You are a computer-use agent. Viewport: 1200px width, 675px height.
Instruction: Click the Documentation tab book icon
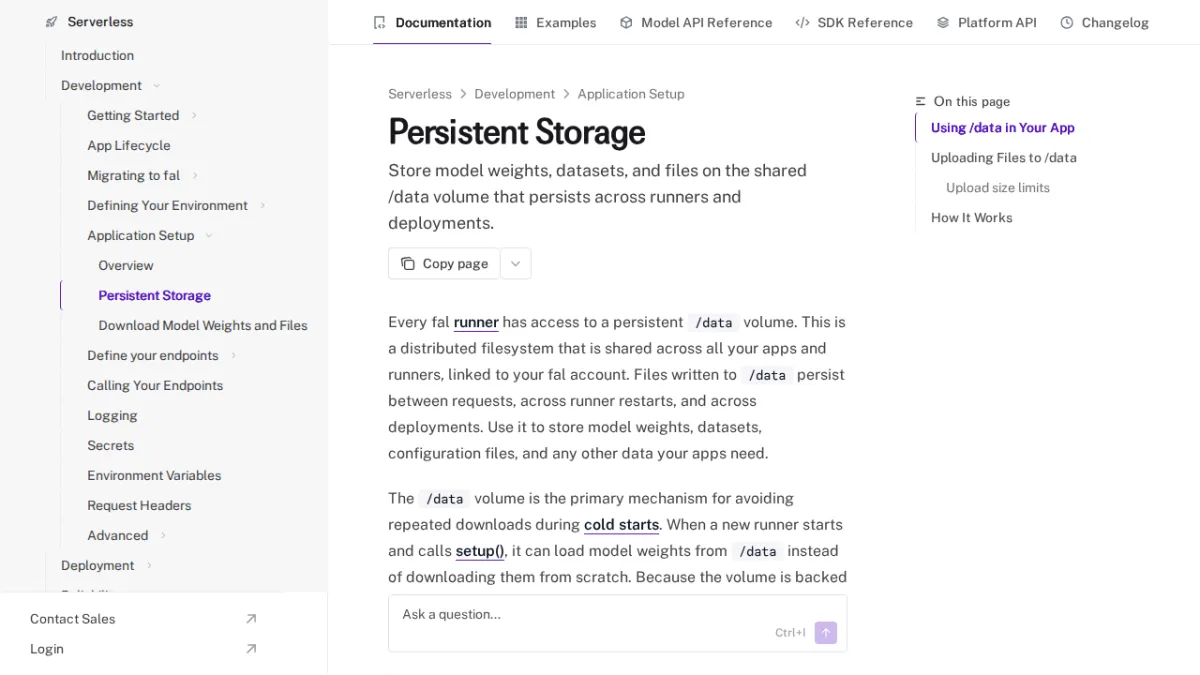(379, 22)
